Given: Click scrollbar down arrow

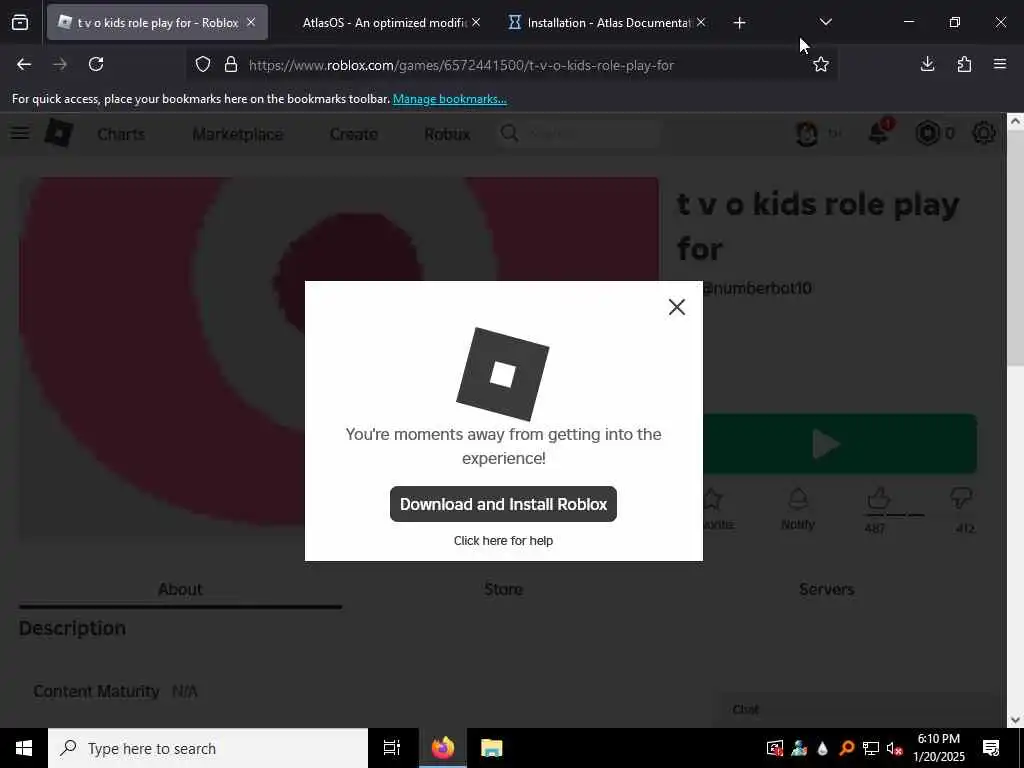Looking at the screenshot, I should click(x=1015, y=720).
